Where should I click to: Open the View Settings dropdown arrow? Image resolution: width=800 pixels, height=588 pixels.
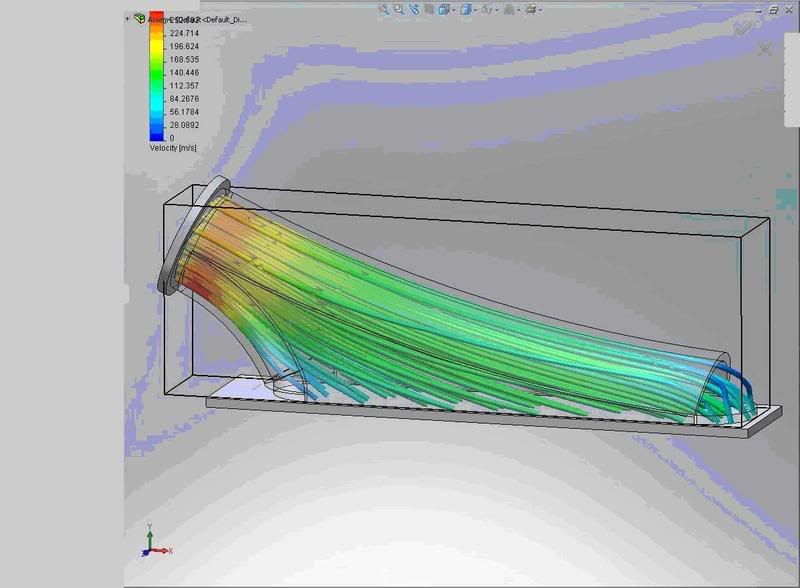coord(540,10)
